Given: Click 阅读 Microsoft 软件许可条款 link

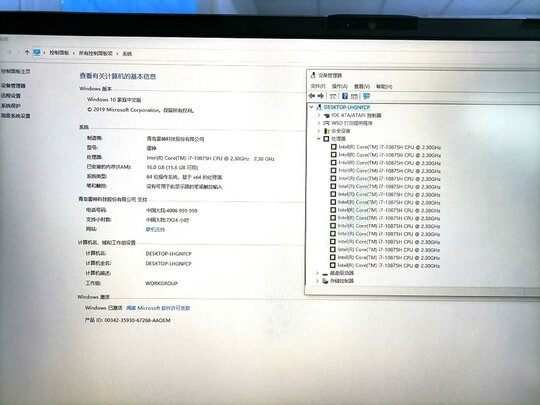Looking at the screenshot, I should [158, 308].
